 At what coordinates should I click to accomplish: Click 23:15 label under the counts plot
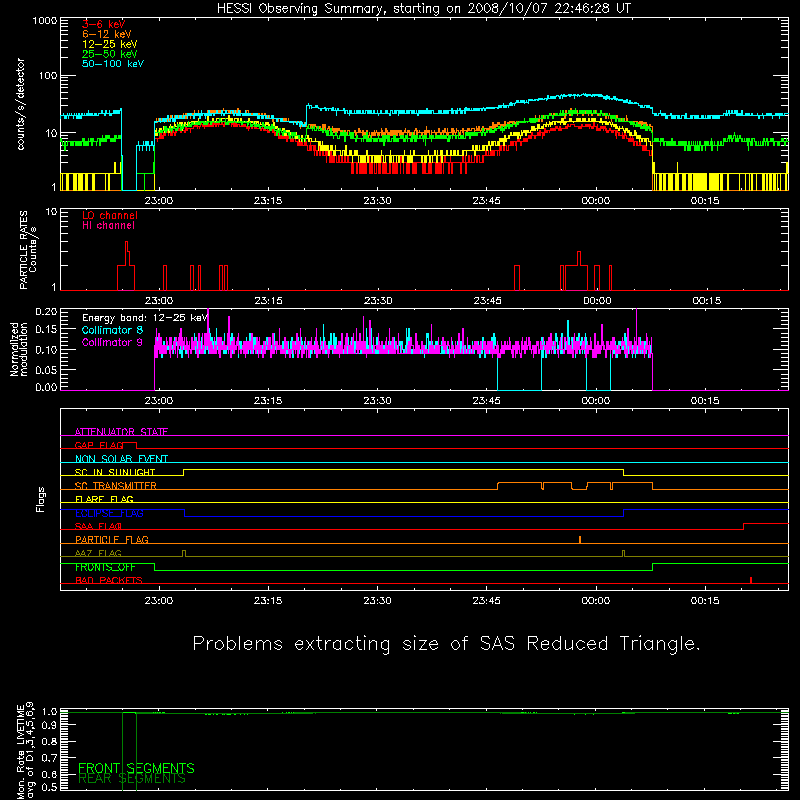pos(268,201)
